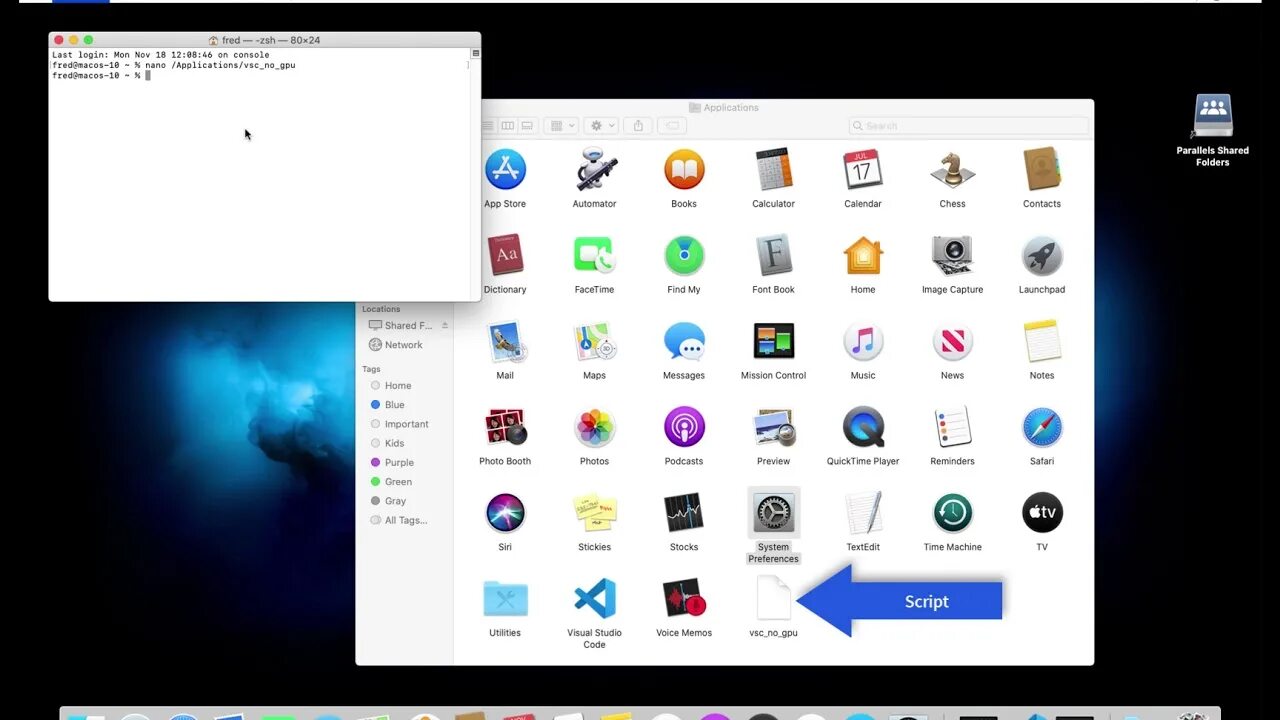
Task: Select the TextEdit app icon
Action: tap(862, 513)
